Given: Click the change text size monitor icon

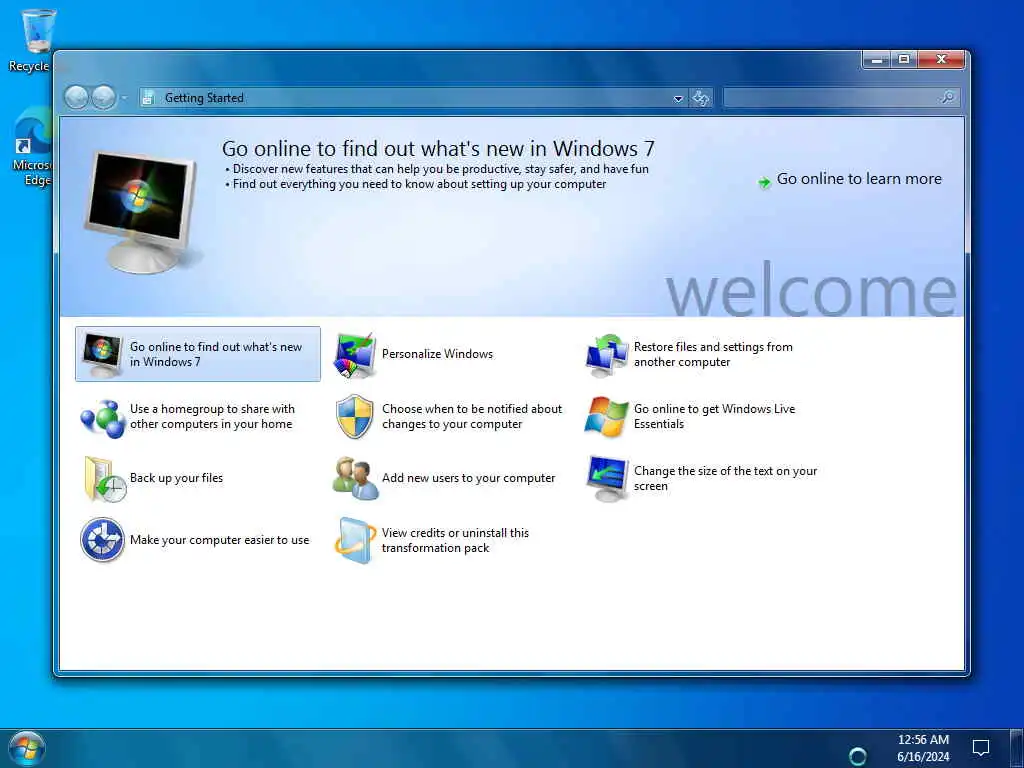Looking at the screenshot, I should coord(607,479).
